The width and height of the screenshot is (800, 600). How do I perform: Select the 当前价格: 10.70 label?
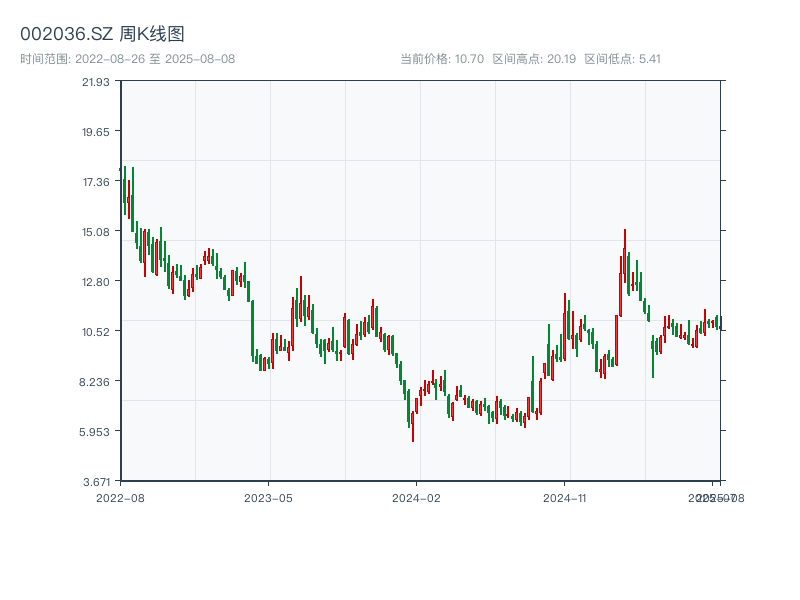click(442, 59)
